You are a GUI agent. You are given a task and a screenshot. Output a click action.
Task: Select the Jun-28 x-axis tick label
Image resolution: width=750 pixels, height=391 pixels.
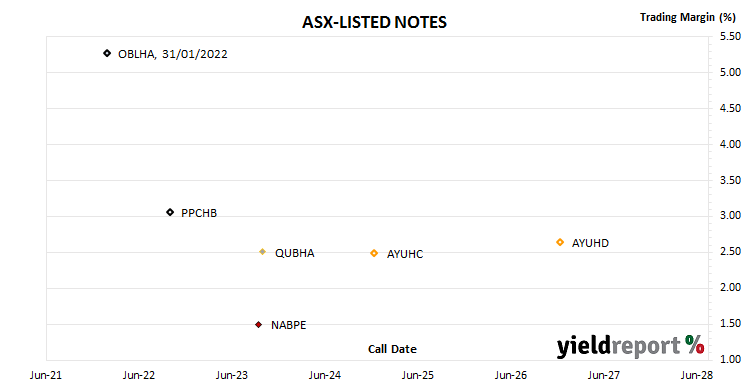pyautogui.click(x=696, y=375)
